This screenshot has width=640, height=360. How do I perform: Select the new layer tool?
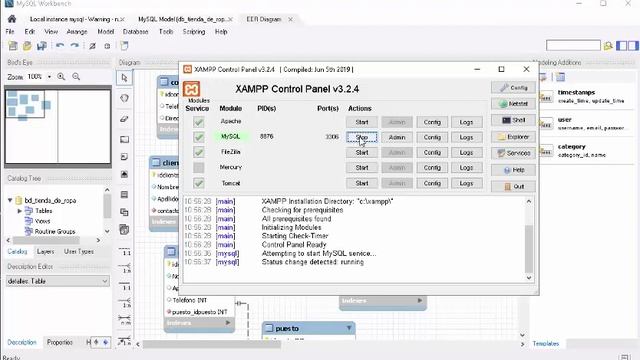[124, 139]
